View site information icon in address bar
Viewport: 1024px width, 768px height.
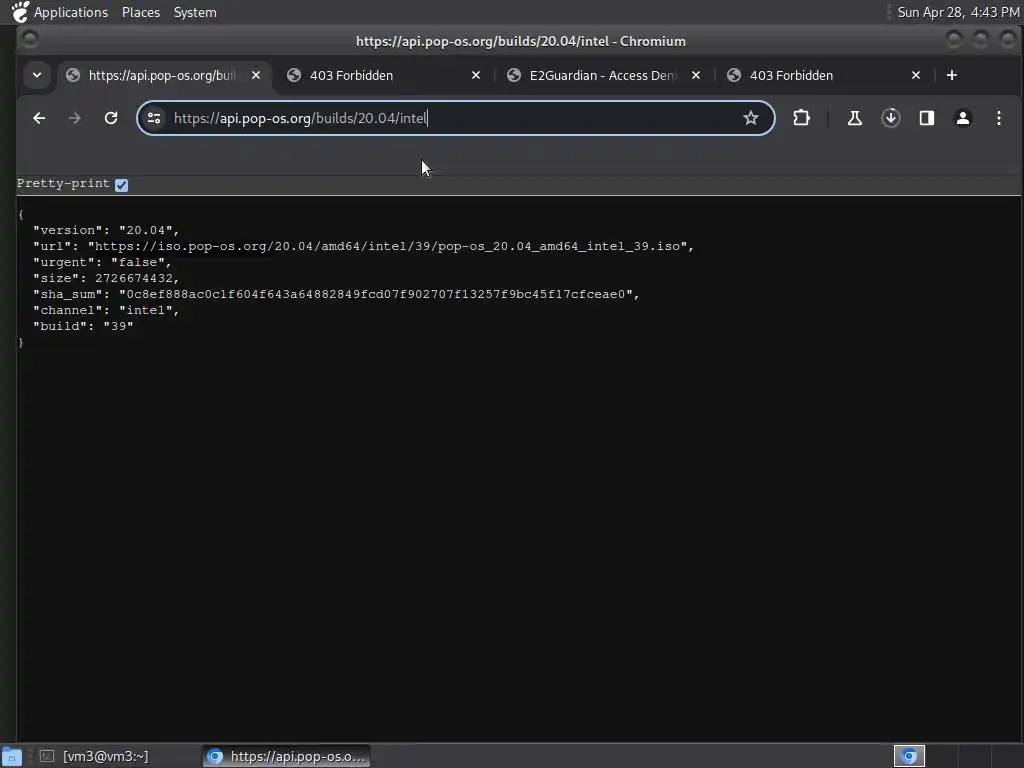coord(154,118)
